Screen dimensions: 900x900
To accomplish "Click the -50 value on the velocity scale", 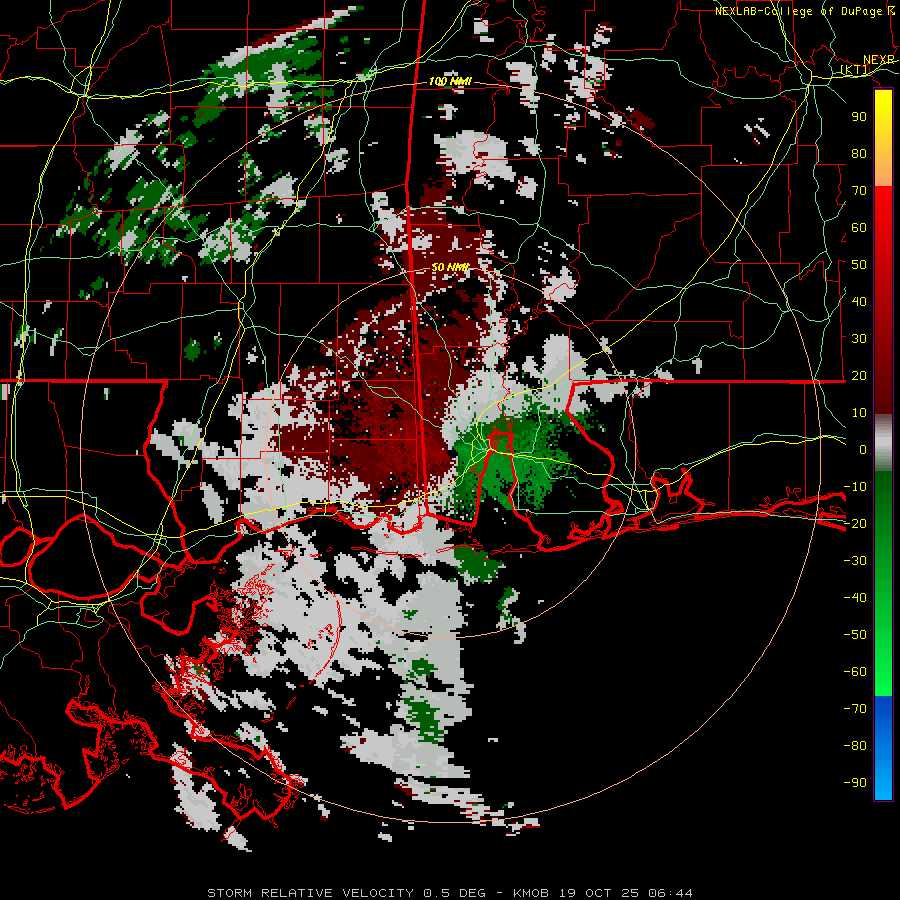I will pyautogui.click(x=855, y=635).
